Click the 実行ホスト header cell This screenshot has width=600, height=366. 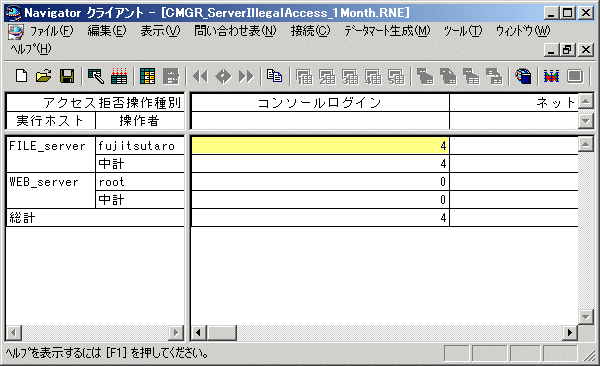point(51,121)
